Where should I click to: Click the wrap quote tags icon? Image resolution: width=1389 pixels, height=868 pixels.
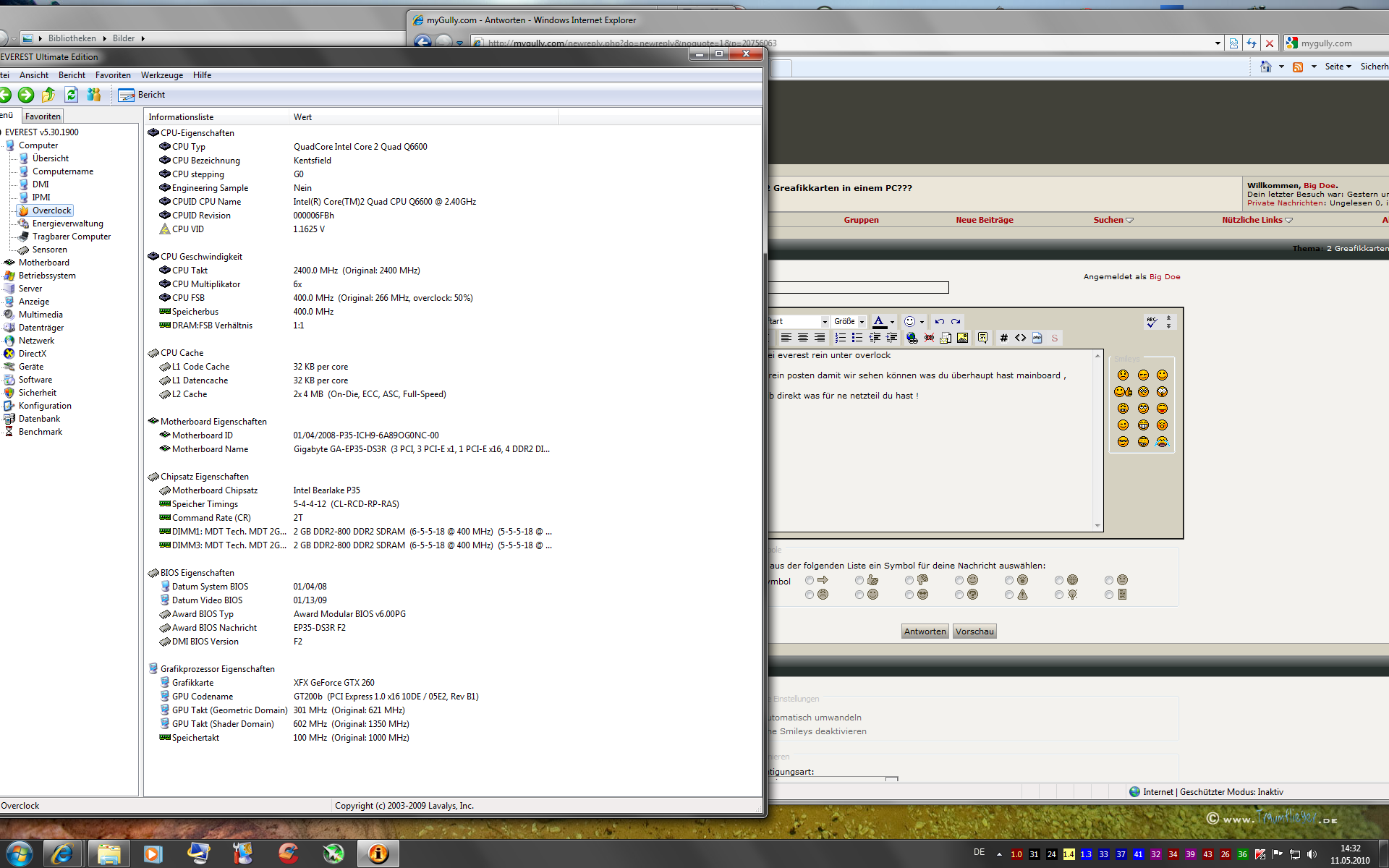coord(982,338)
